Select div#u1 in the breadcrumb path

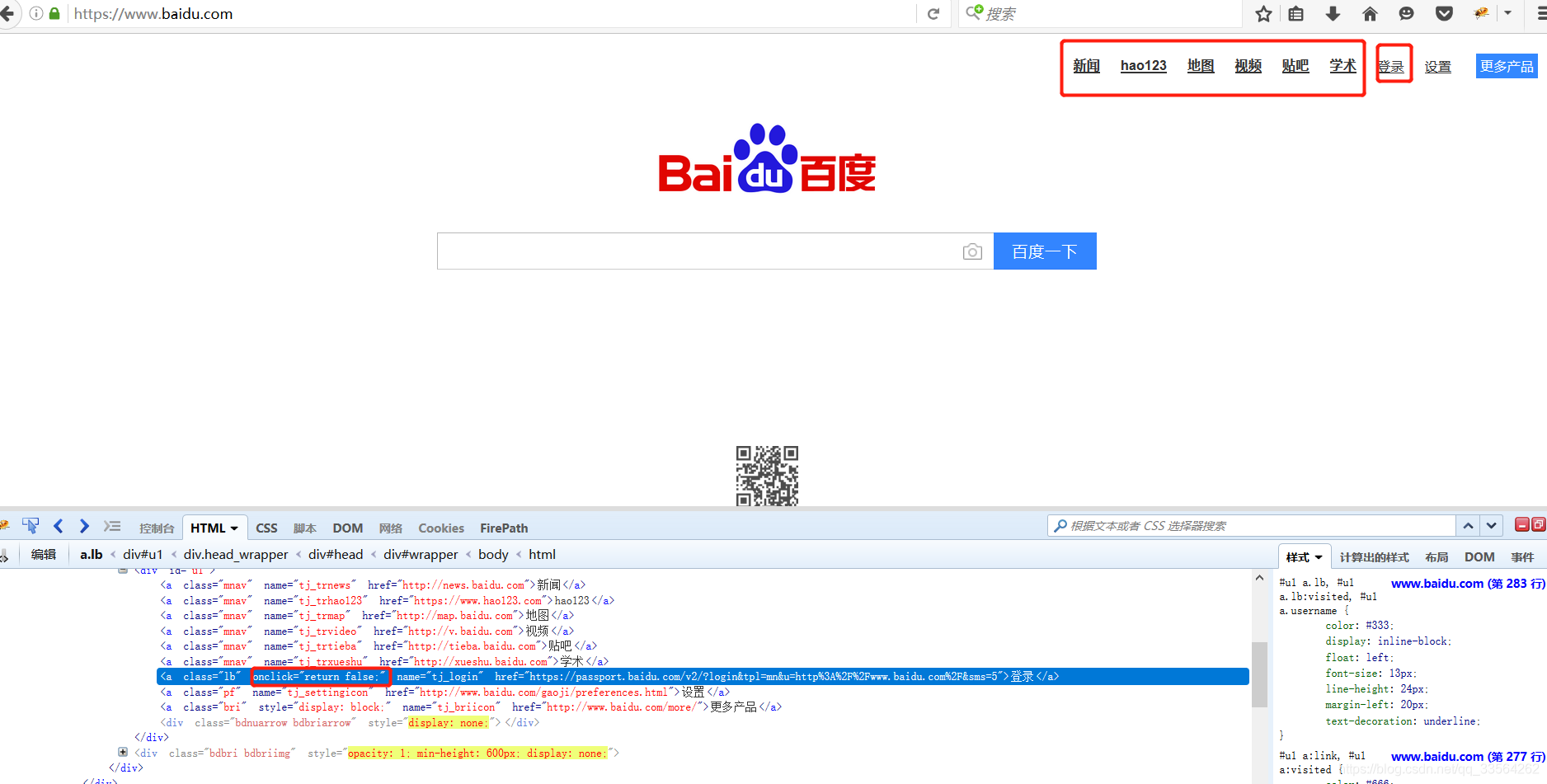coord(143,554)
